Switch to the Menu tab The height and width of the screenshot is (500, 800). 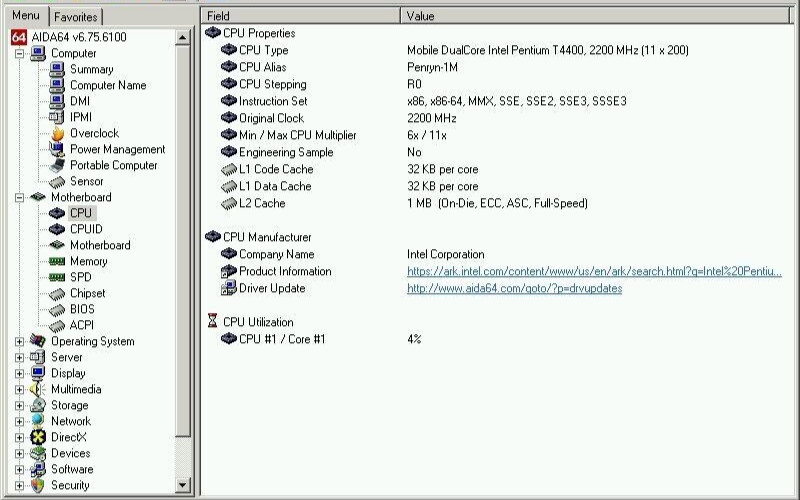26,16
